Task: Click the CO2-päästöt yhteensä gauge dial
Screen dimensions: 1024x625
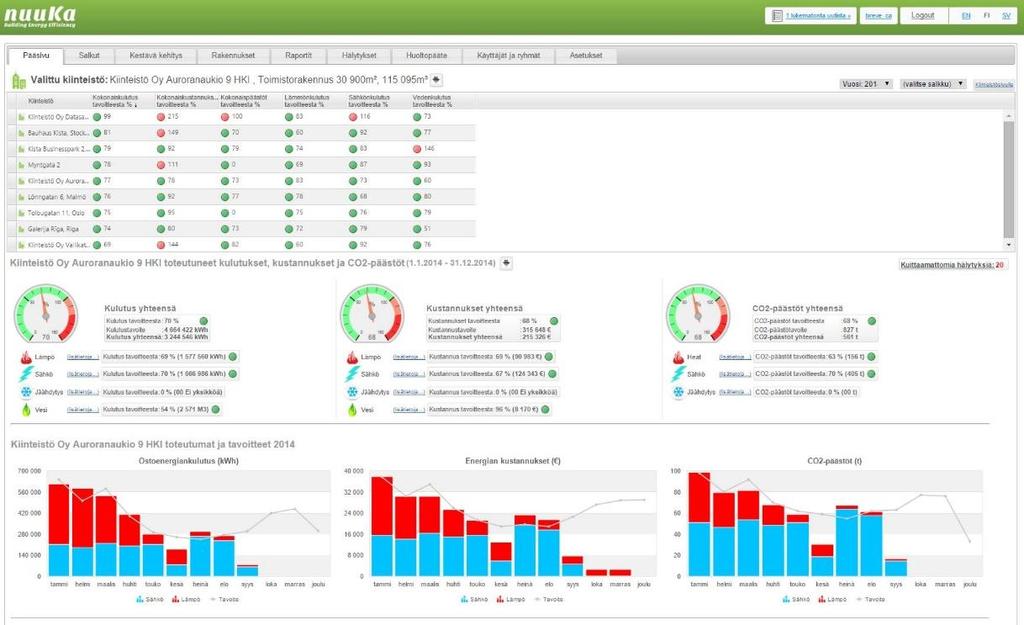Action: click(x=697, y=313)
